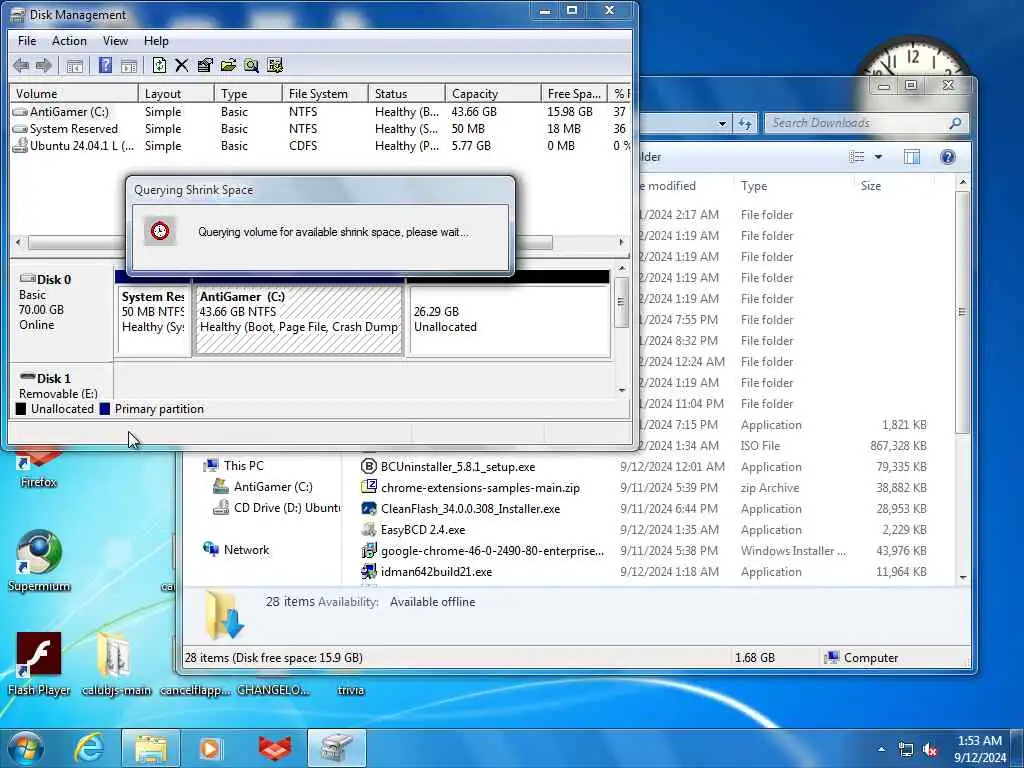The image size is (1024, 768).
Task: Open the View menu
Action: 115,40
